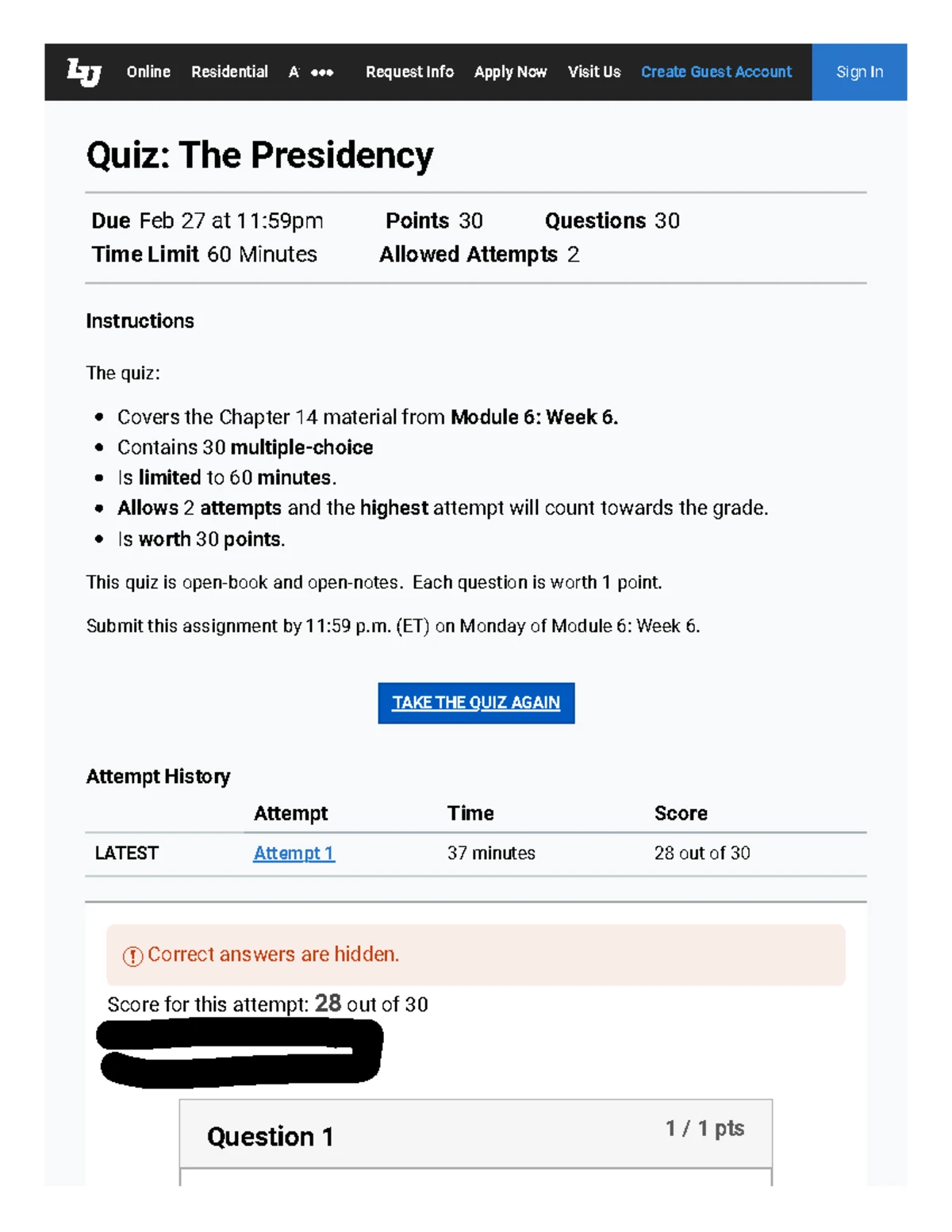Open Attempt 1 in the attempt history
Image resolution: width=952 pixels, height=1232 pixels.
click(293, 853)
